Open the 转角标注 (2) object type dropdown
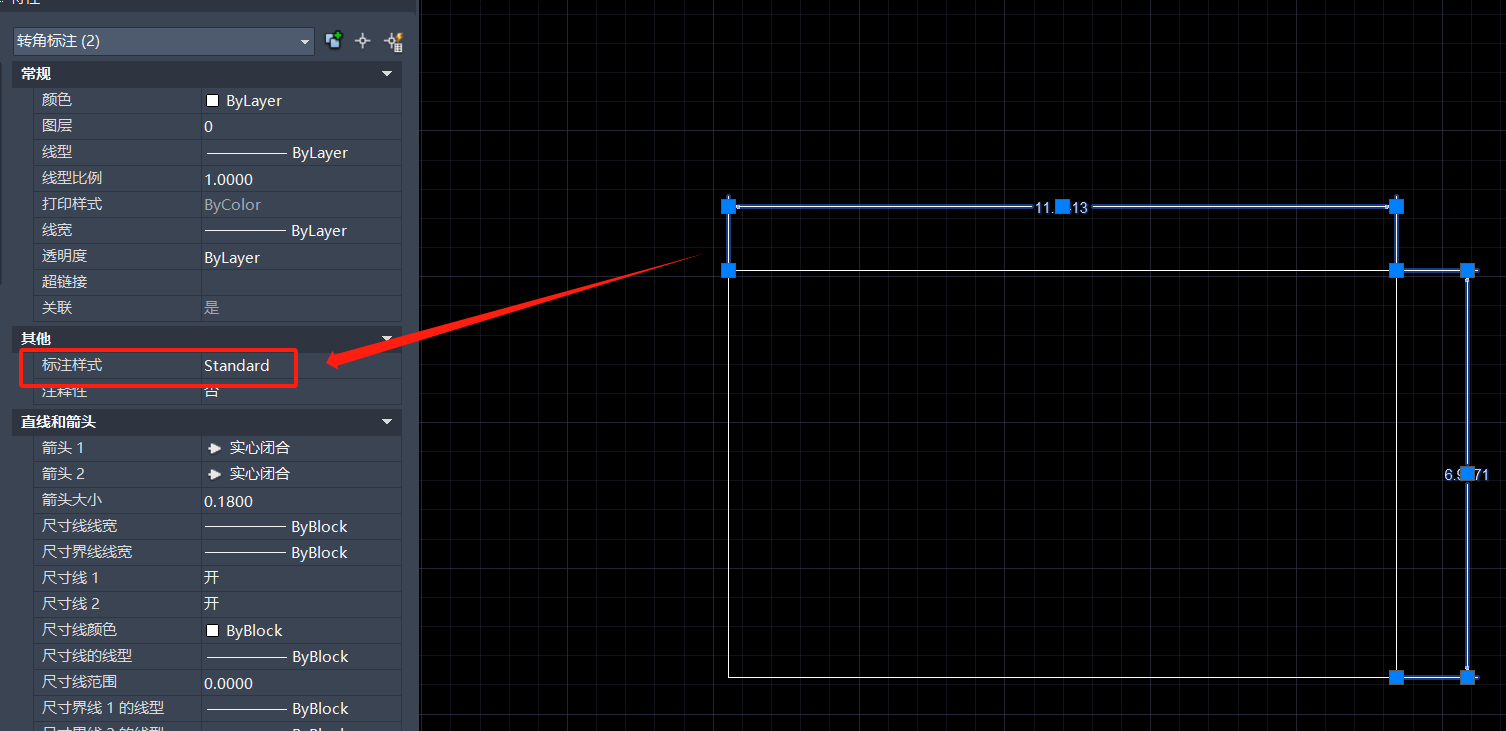This screenshot has height=731, width=1506. coord(306,41)
